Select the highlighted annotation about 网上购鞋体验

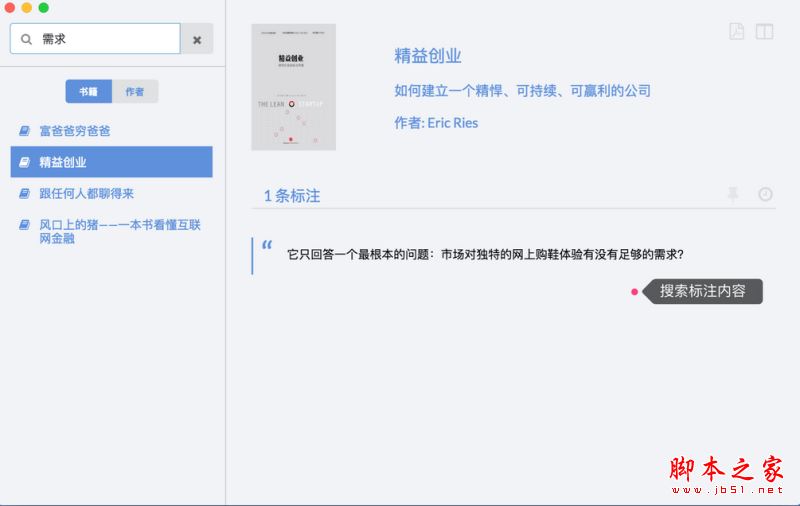(485, 254)
